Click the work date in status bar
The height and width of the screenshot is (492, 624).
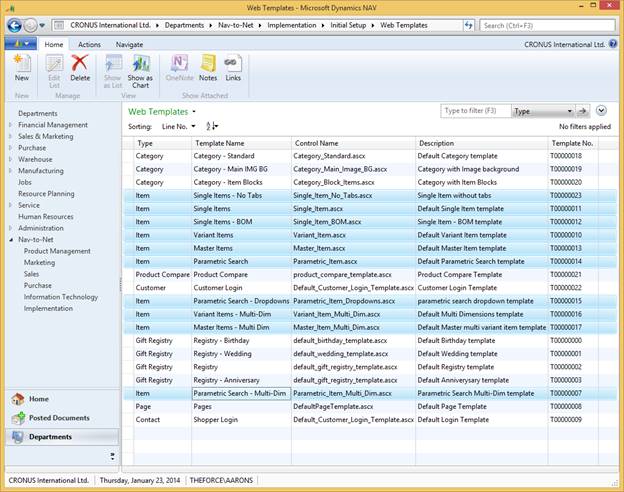(x=140, y=480)
